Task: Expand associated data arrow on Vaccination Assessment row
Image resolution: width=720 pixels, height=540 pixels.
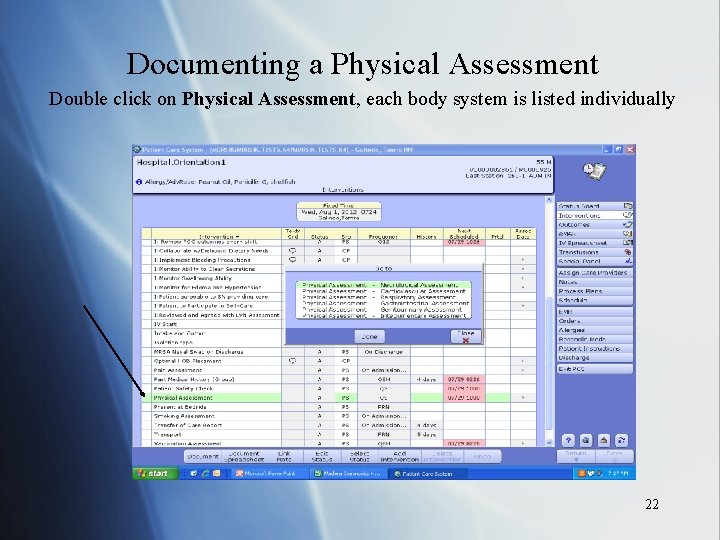Action: 523,444
